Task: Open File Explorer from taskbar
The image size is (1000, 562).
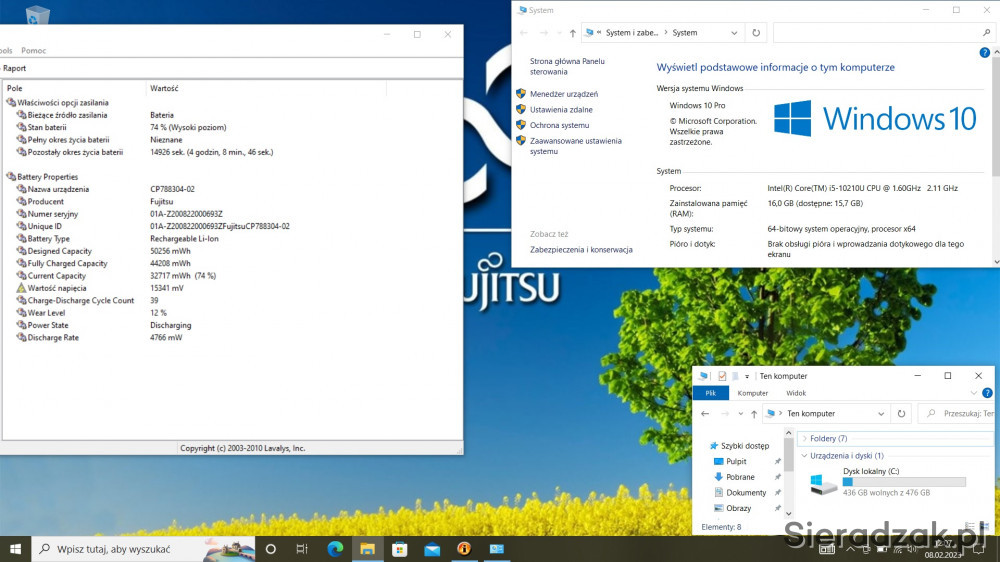Action: [367, 549]
